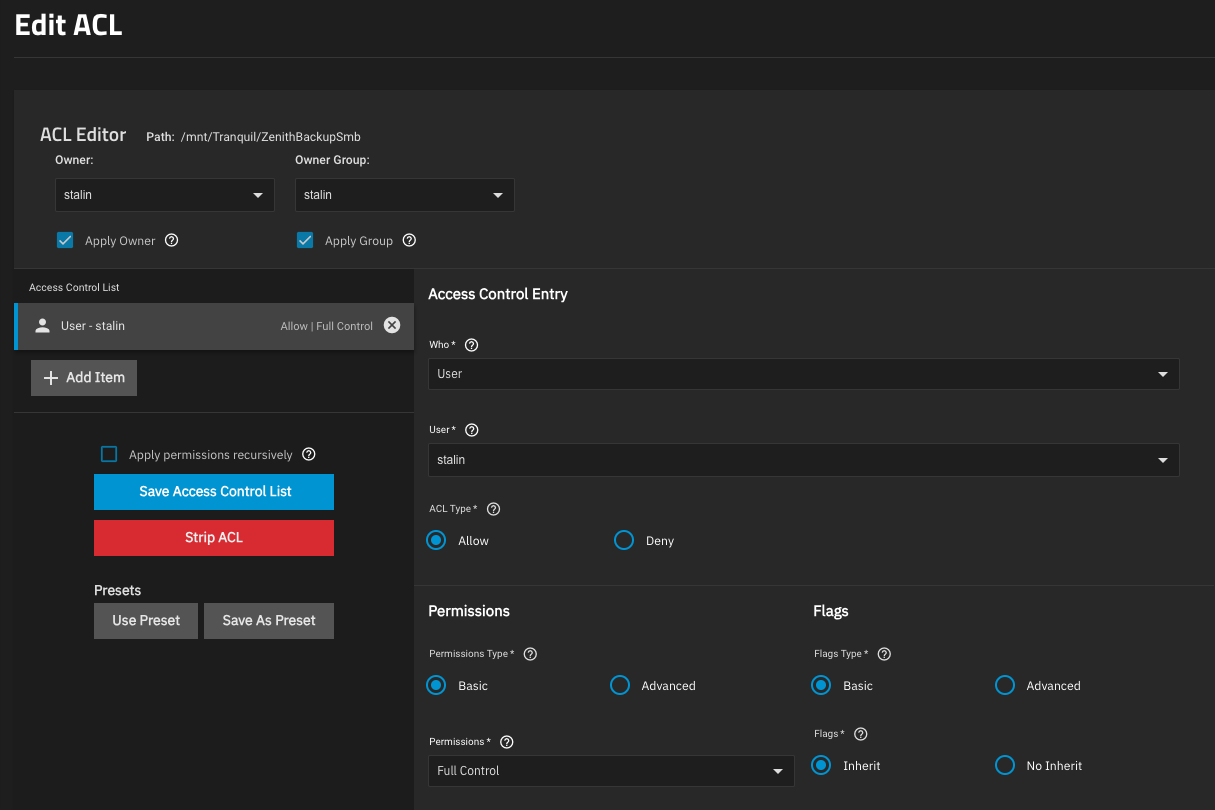Expand the Owner Group dropdown
Viewport: 1215px width, 810px height.
pyautogui.click(x=404, y=195)
